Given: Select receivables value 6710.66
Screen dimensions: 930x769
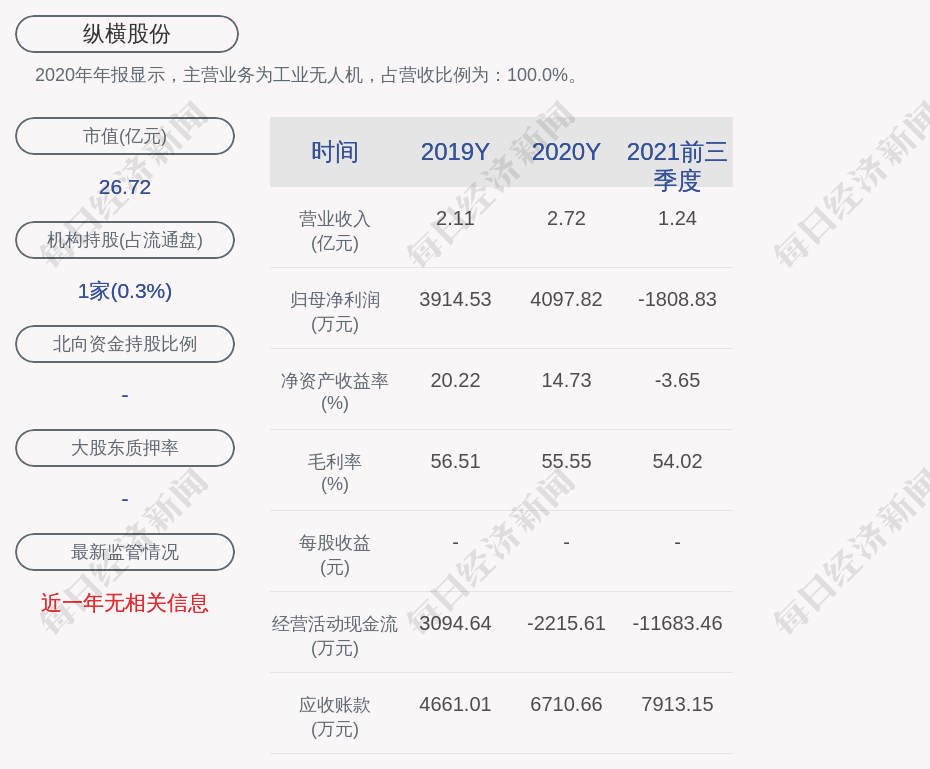Looking at the screenshot, I should coord(566,704).
